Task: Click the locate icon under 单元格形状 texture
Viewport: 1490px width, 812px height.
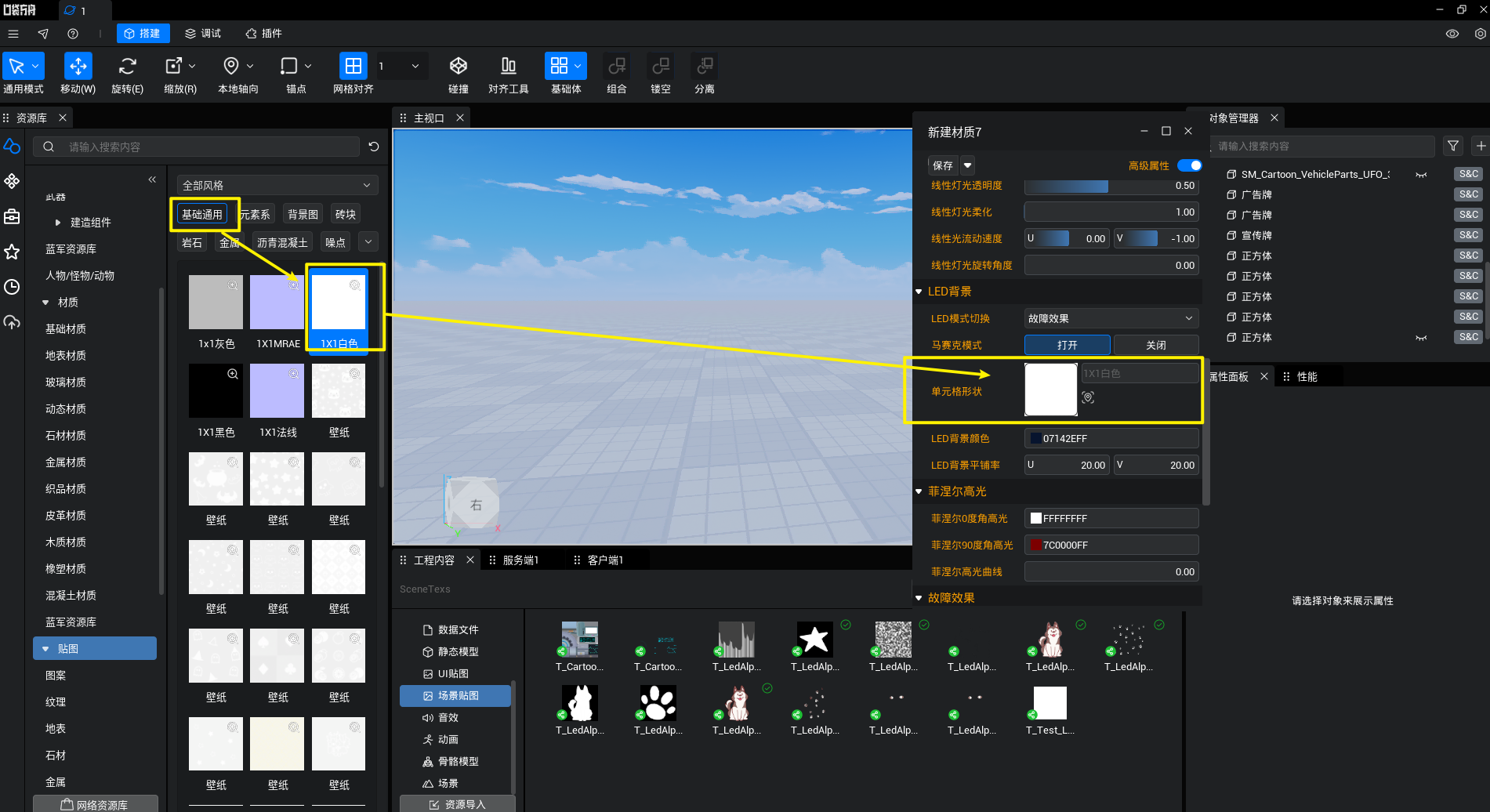Action: click(1088, 397)
